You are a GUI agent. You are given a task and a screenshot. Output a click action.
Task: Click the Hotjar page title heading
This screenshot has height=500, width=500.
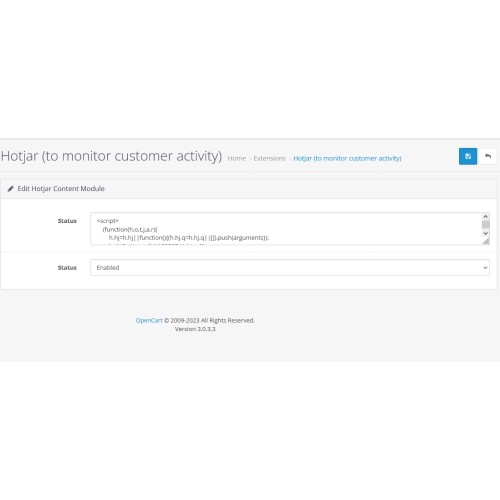pyautogui.click(x=111, y=156)
